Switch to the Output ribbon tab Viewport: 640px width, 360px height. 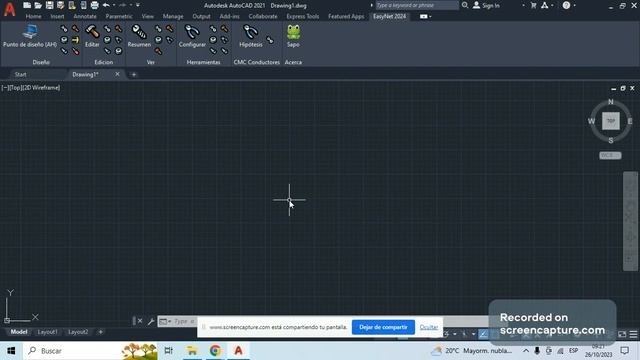pos(201,16)
